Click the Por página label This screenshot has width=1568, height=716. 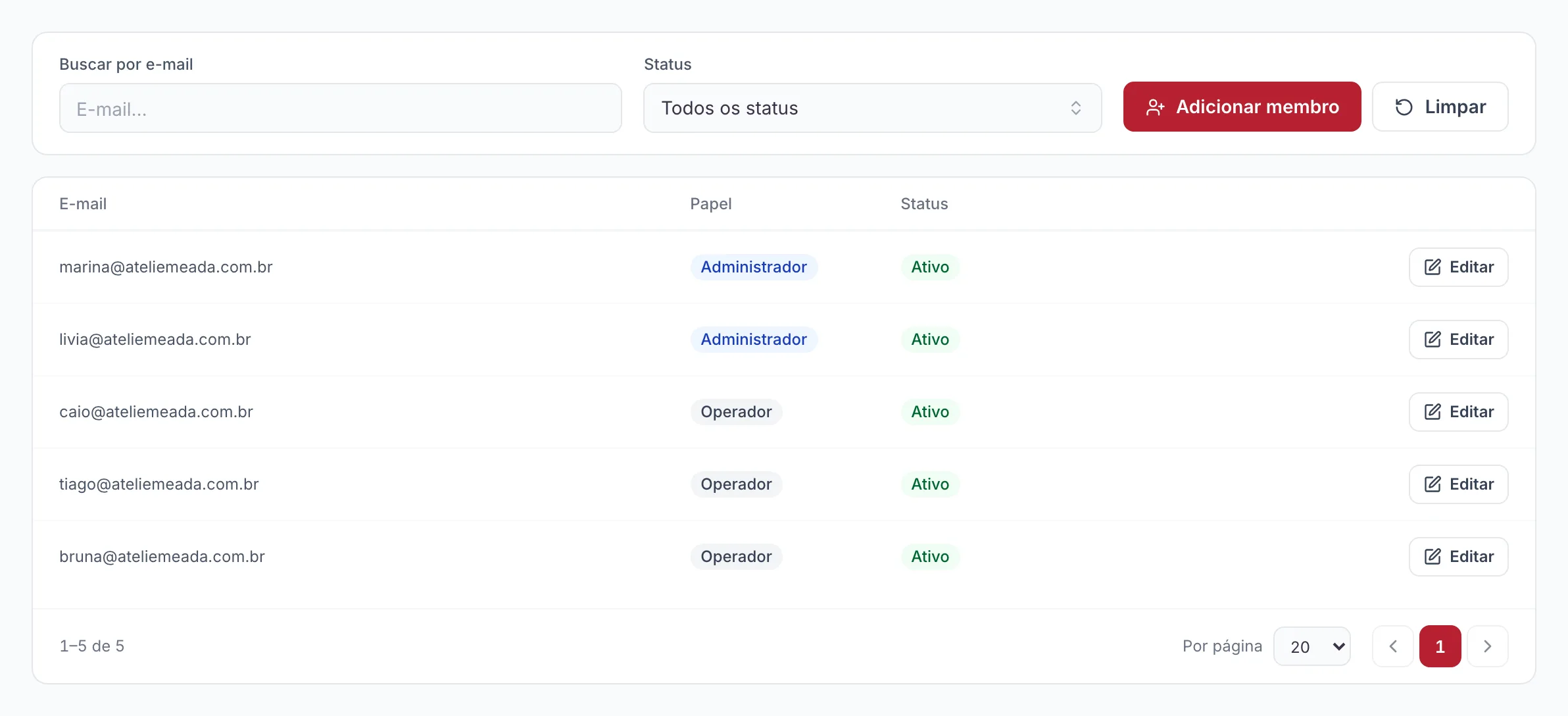(1222, 646)
